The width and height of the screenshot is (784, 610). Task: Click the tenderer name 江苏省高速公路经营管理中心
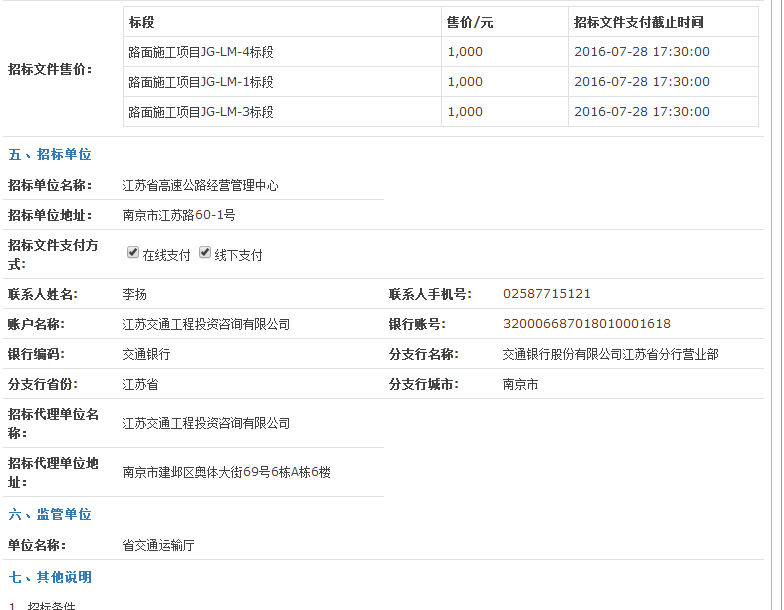pos(200,186)
